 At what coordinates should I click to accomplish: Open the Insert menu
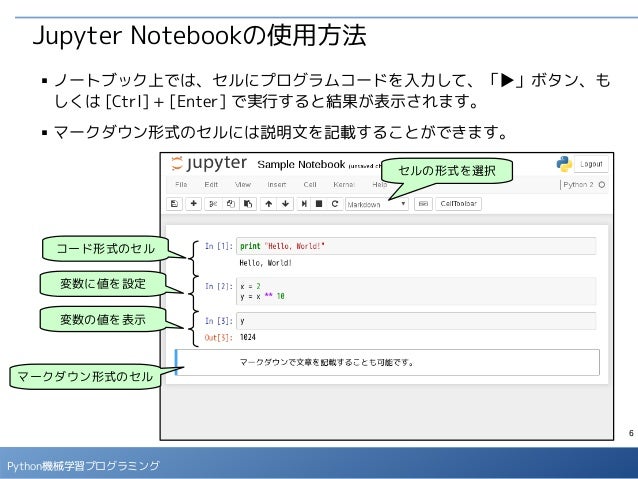click(x=277, y=185)
